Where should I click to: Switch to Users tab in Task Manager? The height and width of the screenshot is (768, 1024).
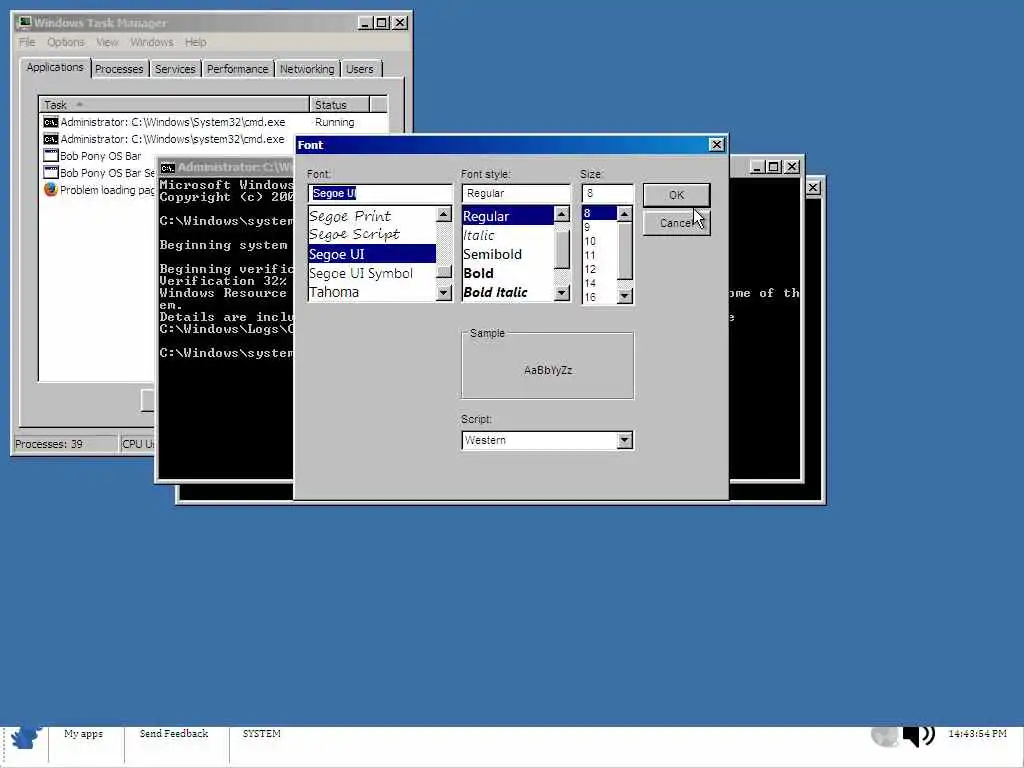point(360,69)
